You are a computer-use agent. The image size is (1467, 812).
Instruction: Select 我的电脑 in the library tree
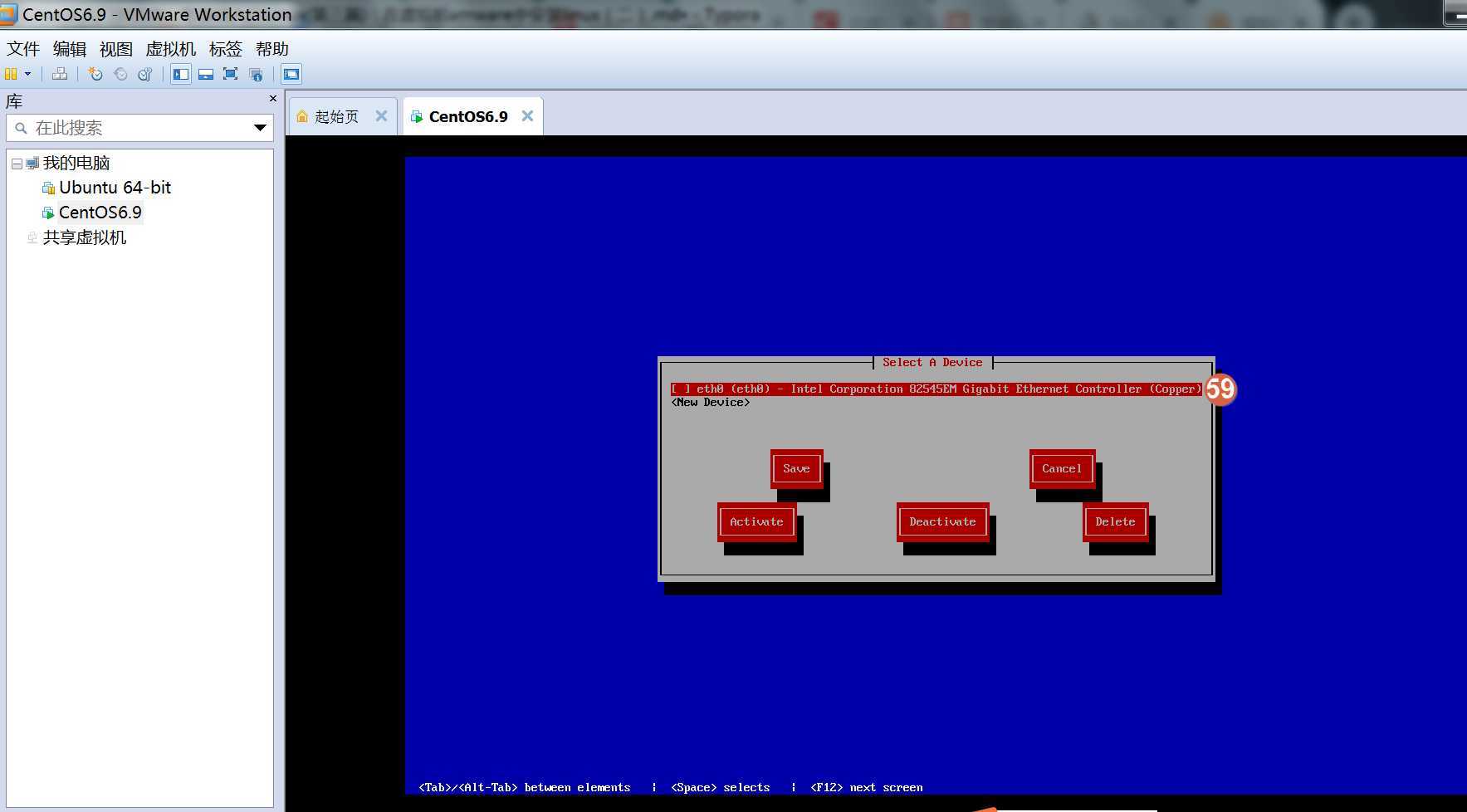[76, 163]
